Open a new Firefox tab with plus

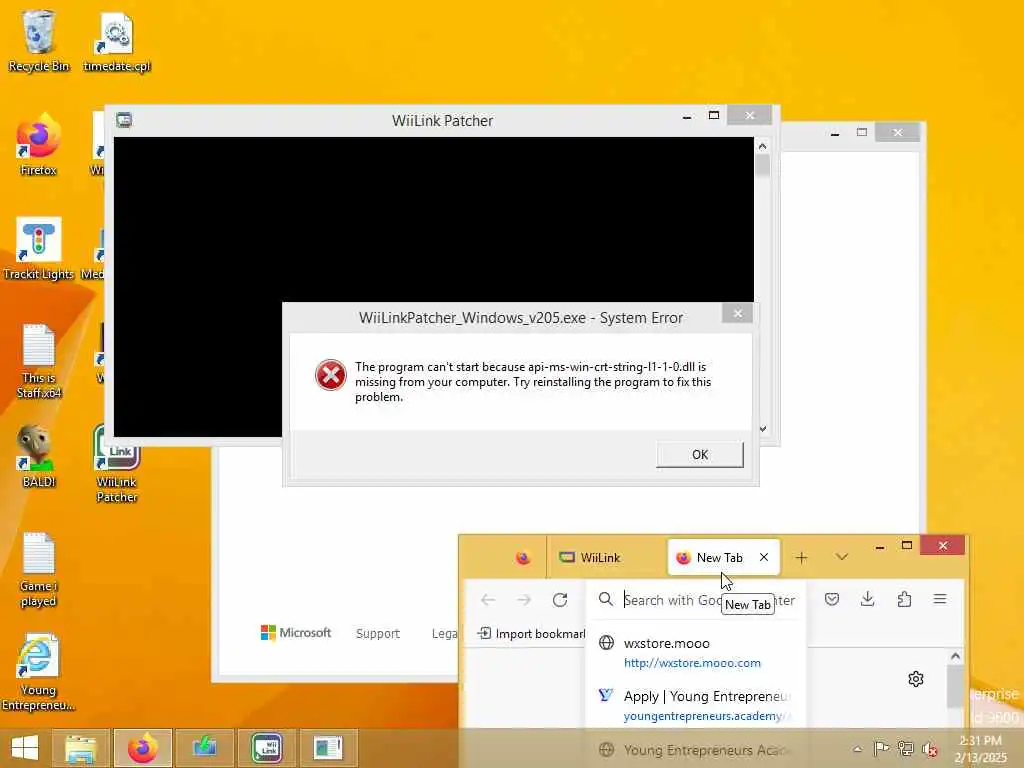(x=801, y=558)
